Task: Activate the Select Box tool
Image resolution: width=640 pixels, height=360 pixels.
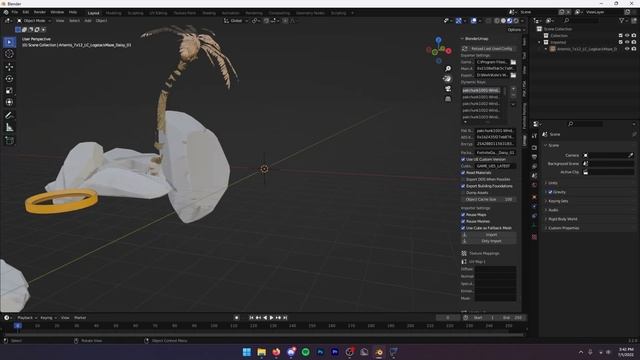Action: (x=9, y=42)
